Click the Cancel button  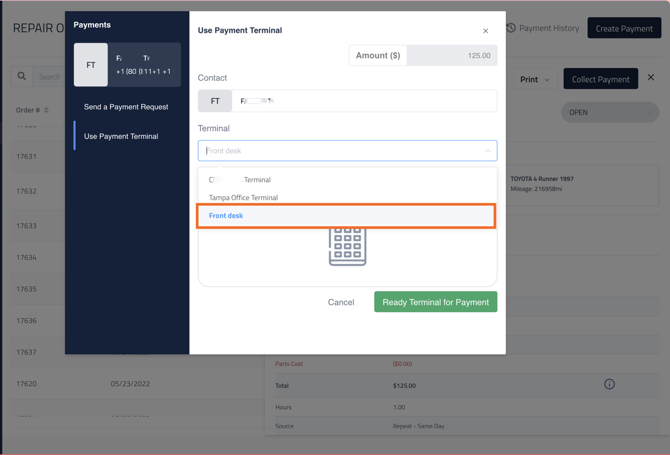(341, 302)
